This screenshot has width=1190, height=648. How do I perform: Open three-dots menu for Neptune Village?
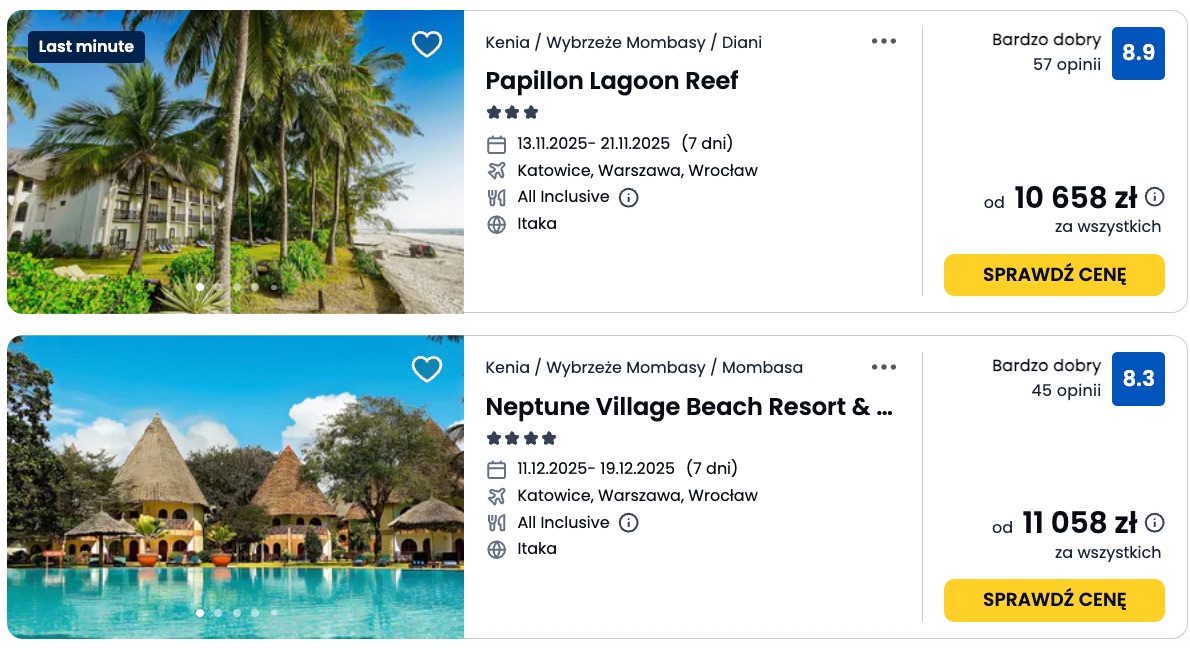tap(884, 367)
